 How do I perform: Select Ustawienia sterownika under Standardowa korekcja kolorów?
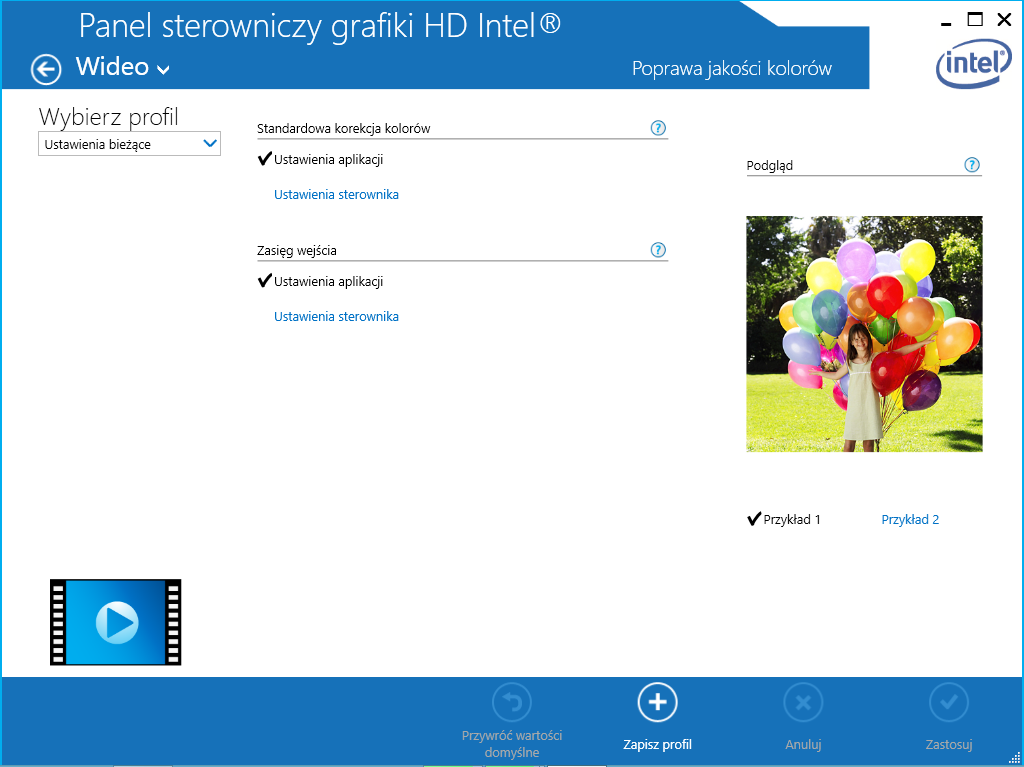336,194
